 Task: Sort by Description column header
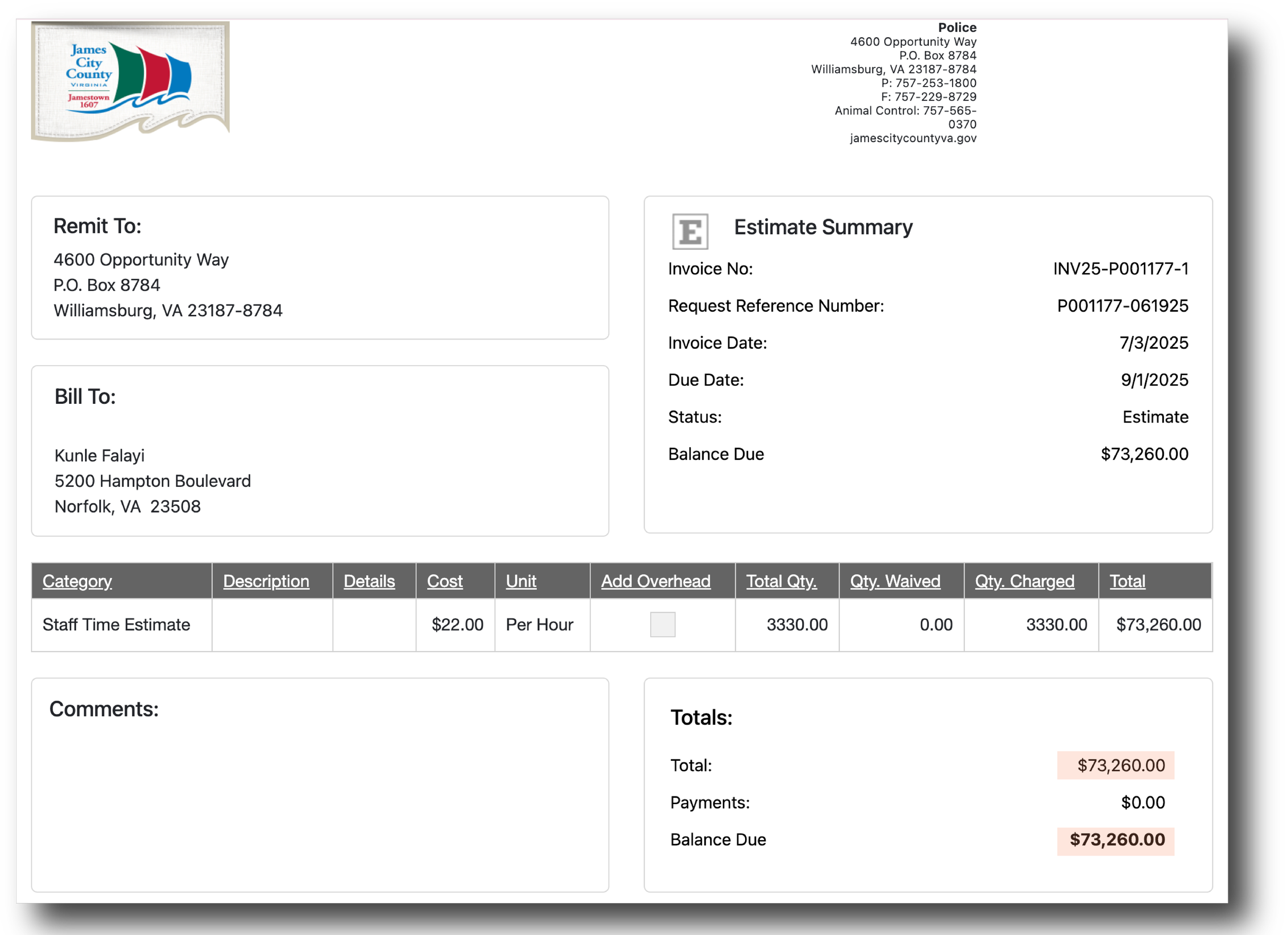click(x=266, y=581)
